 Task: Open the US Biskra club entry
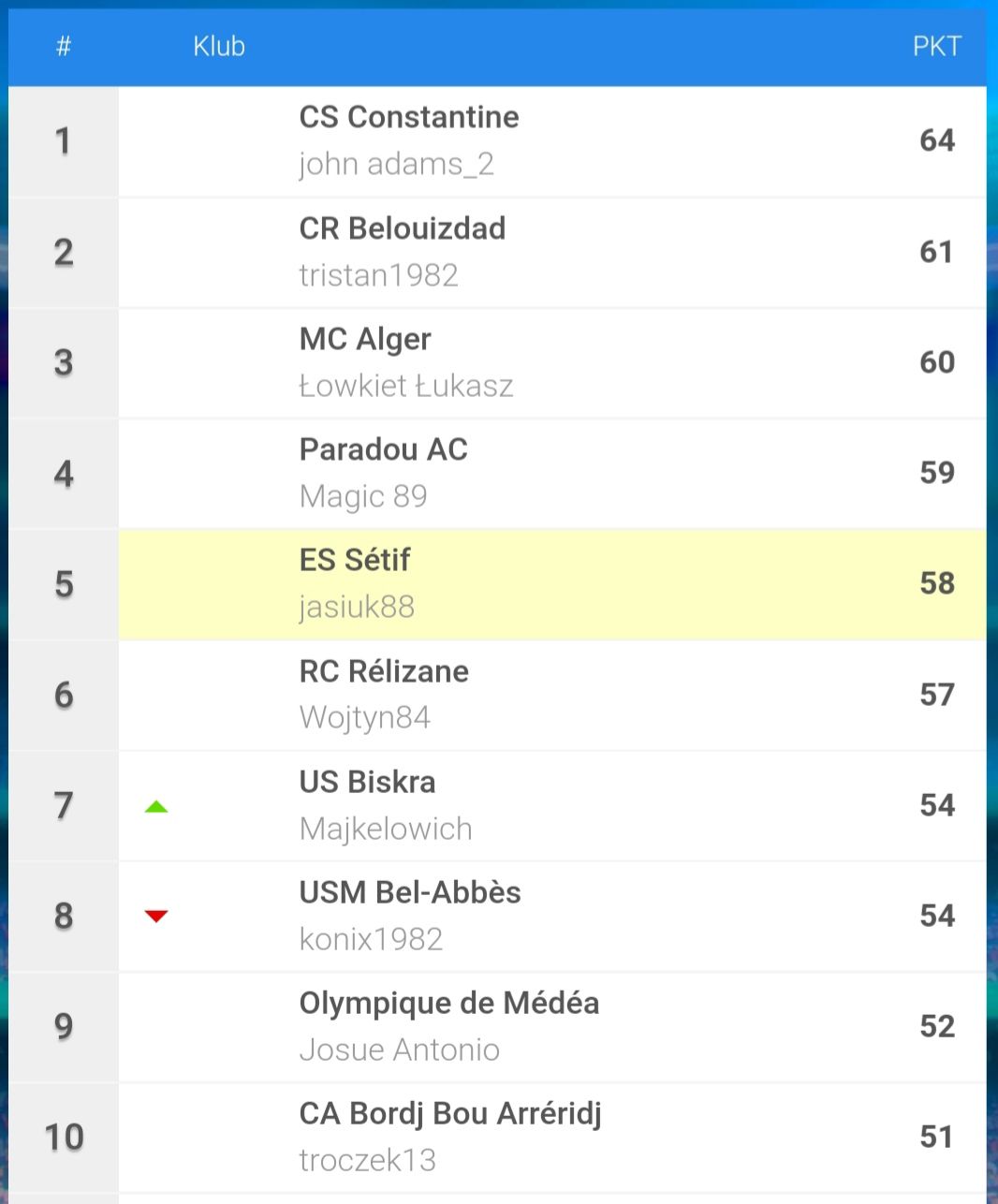(368, 782)
